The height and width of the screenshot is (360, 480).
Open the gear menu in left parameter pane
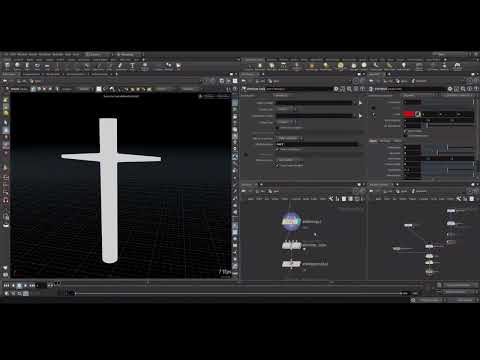pos(336,89)
